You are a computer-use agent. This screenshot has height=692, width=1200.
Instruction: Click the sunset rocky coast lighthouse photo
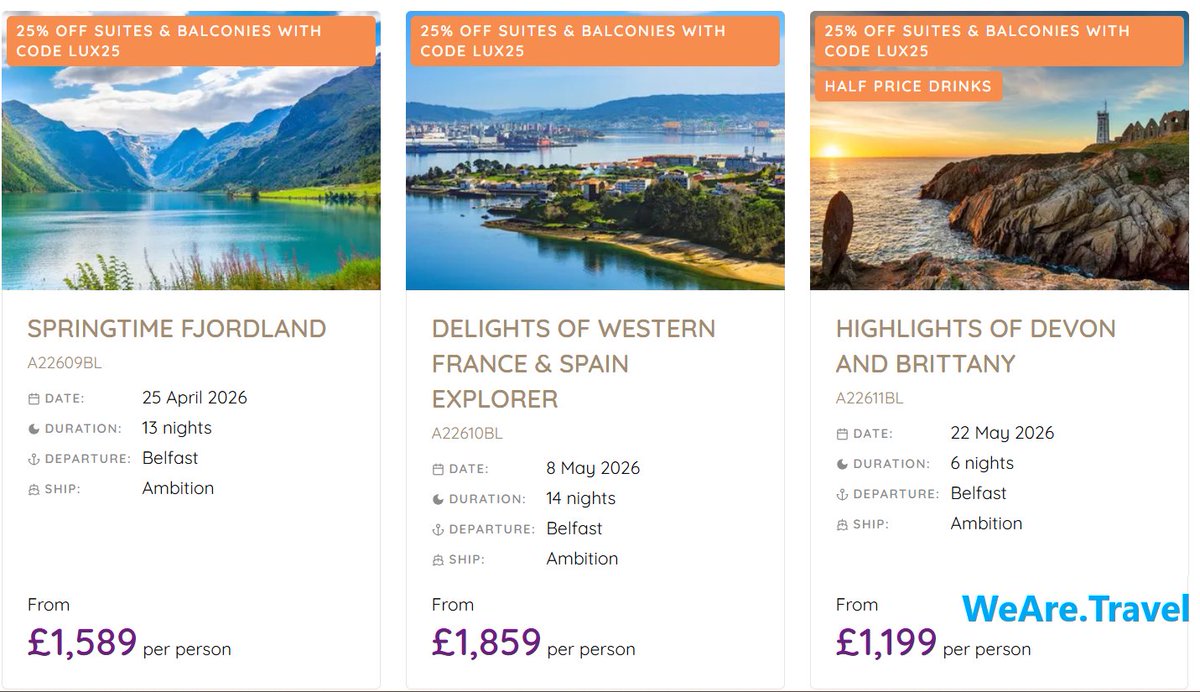click(999, 150)
